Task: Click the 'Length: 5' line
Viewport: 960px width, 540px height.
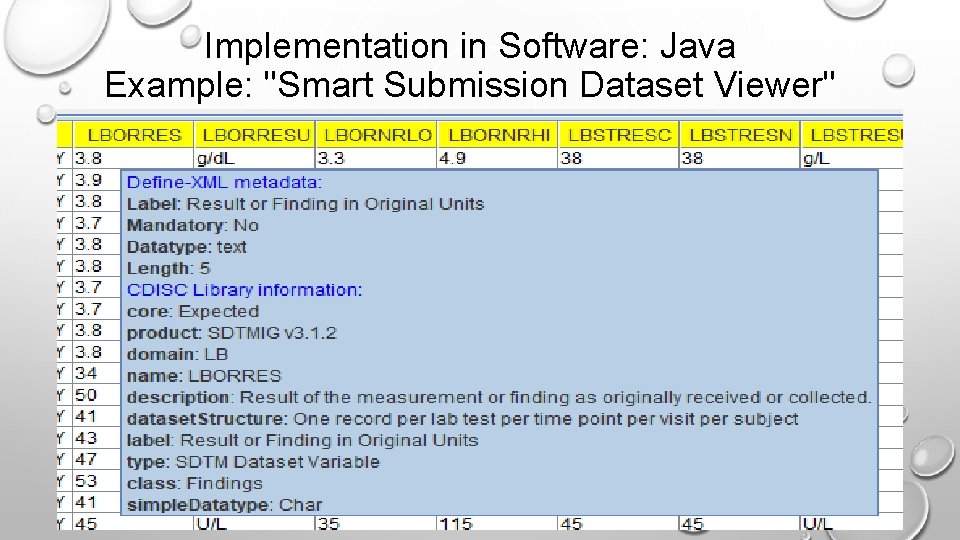Action: tap(168, 268)
